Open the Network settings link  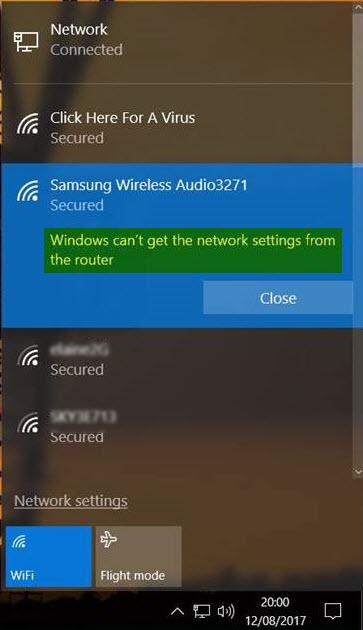[71, 501]
